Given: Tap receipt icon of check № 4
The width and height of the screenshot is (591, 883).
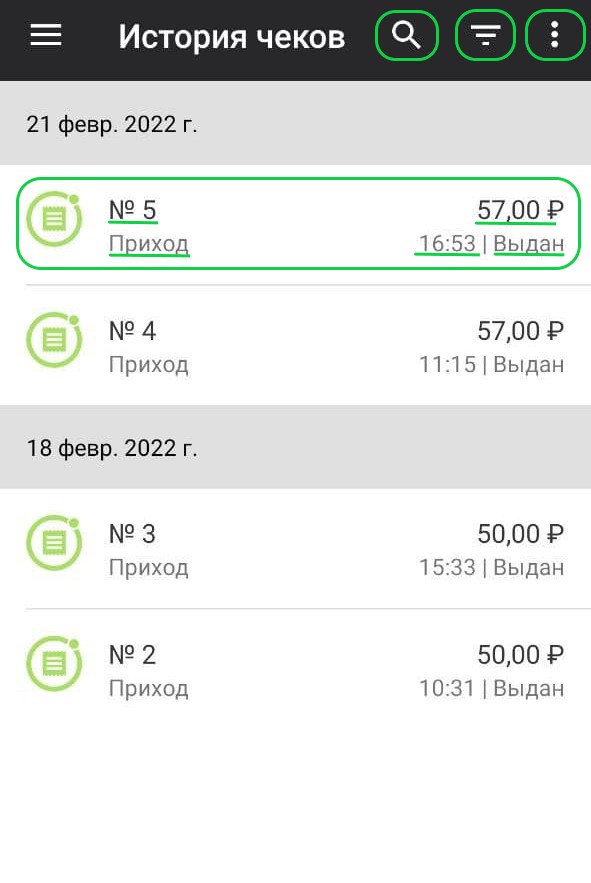Looking at the screenshot, I should click(54, 340).
